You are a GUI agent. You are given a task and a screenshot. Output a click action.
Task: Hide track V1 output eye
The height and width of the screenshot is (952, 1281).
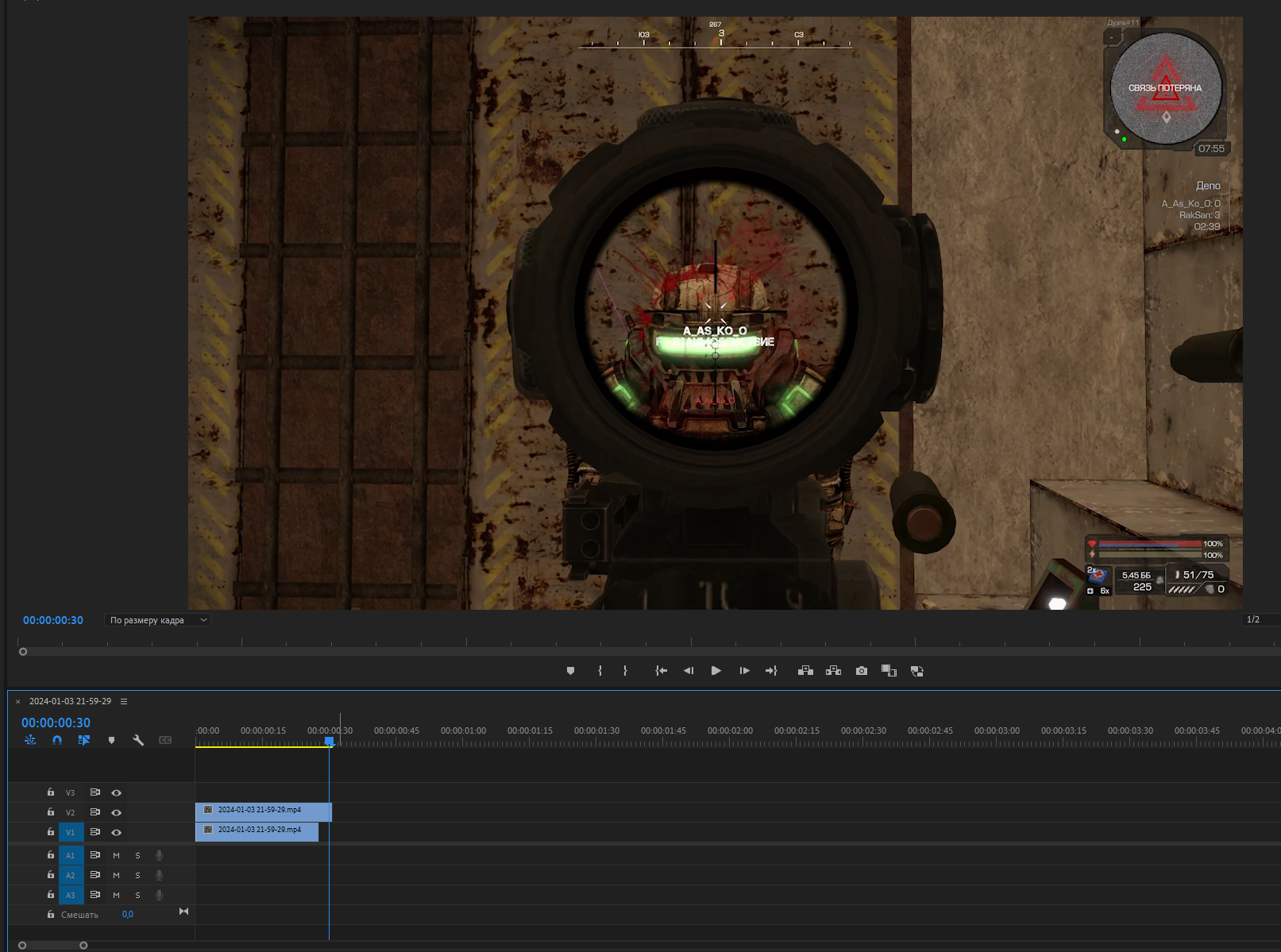click(117, 832)
